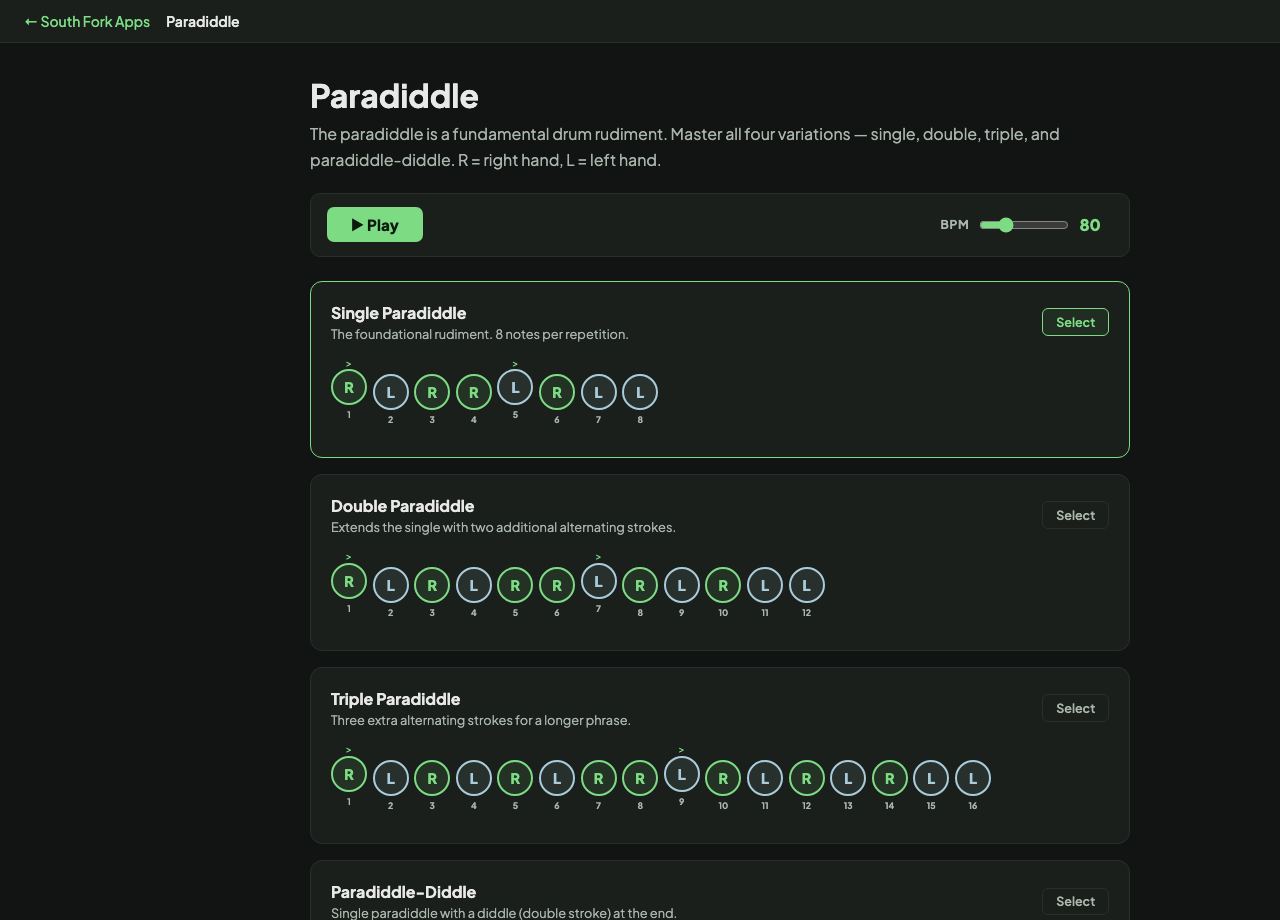Click note 1 in Single Paradiddle
Viewport: 1280px width, 920px height.
point(349,387)
